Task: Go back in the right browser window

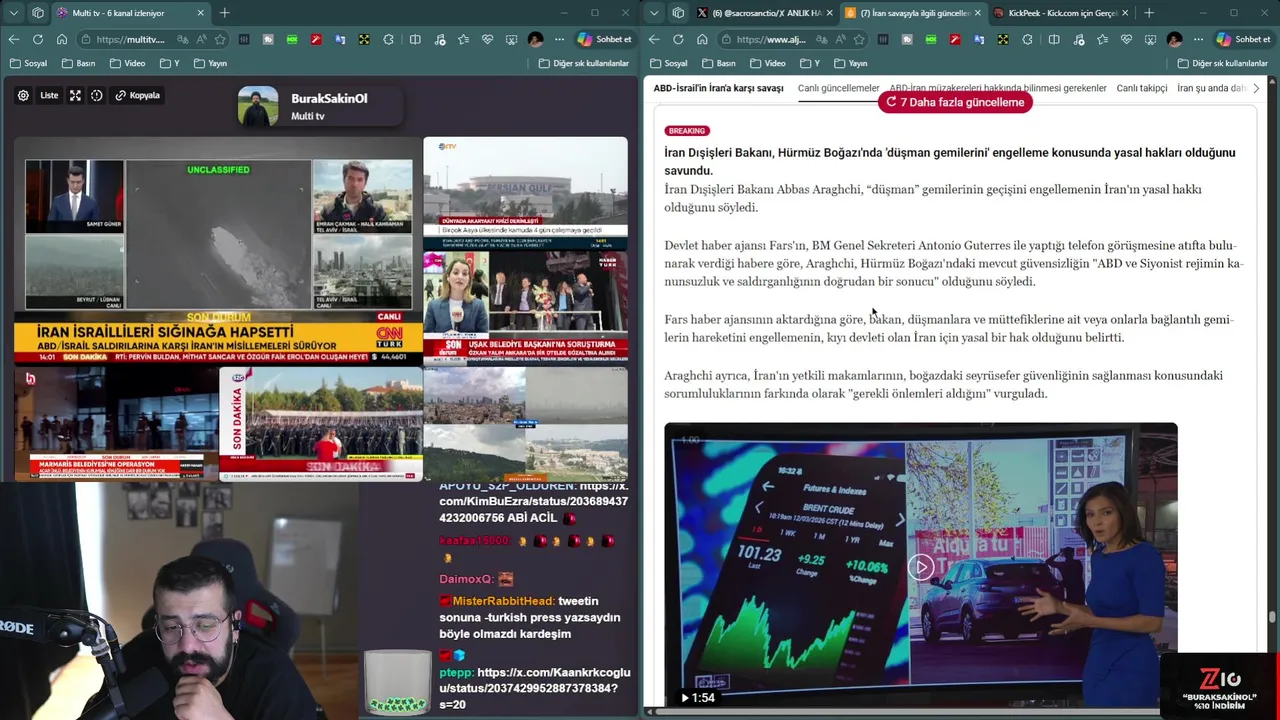Action: click(x=654, y=39)
